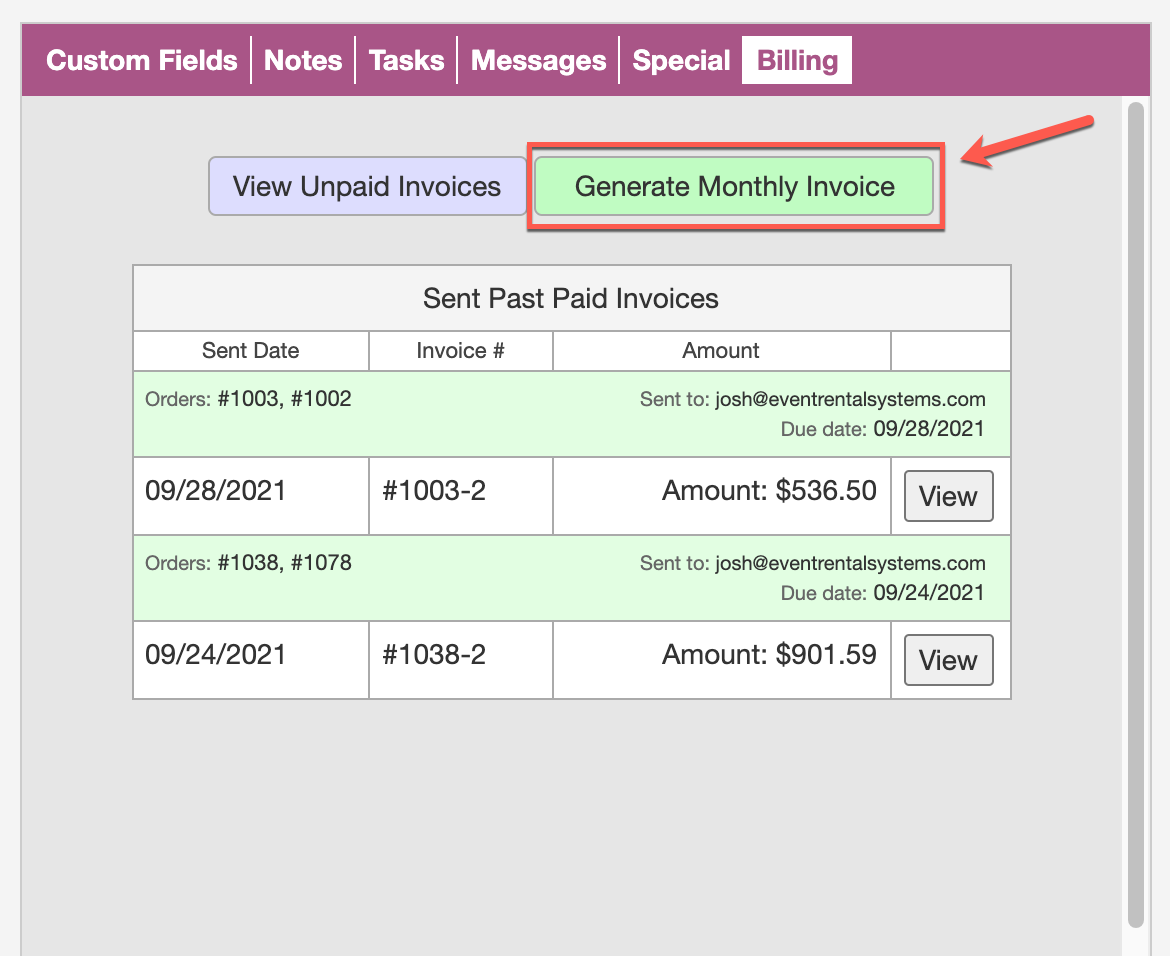Click the Invoice # column header
1170x956 pixels.
click(x=460, y=351)
